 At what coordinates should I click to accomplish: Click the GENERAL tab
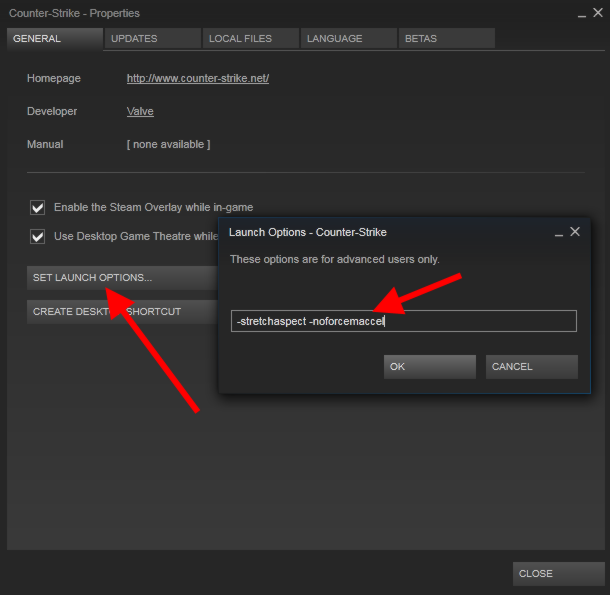(x=54, y=39)
